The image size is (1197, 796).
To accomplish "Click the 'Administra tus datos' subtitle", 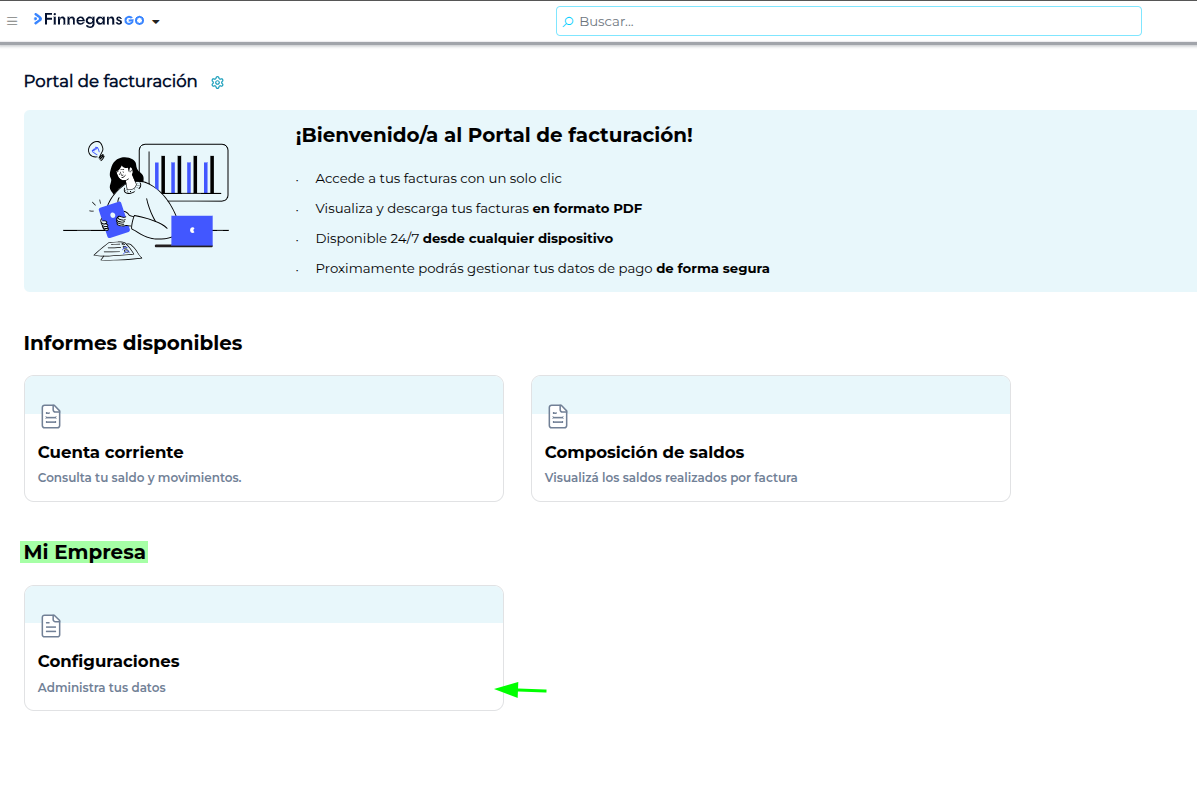I will click(x=102, y=688).
